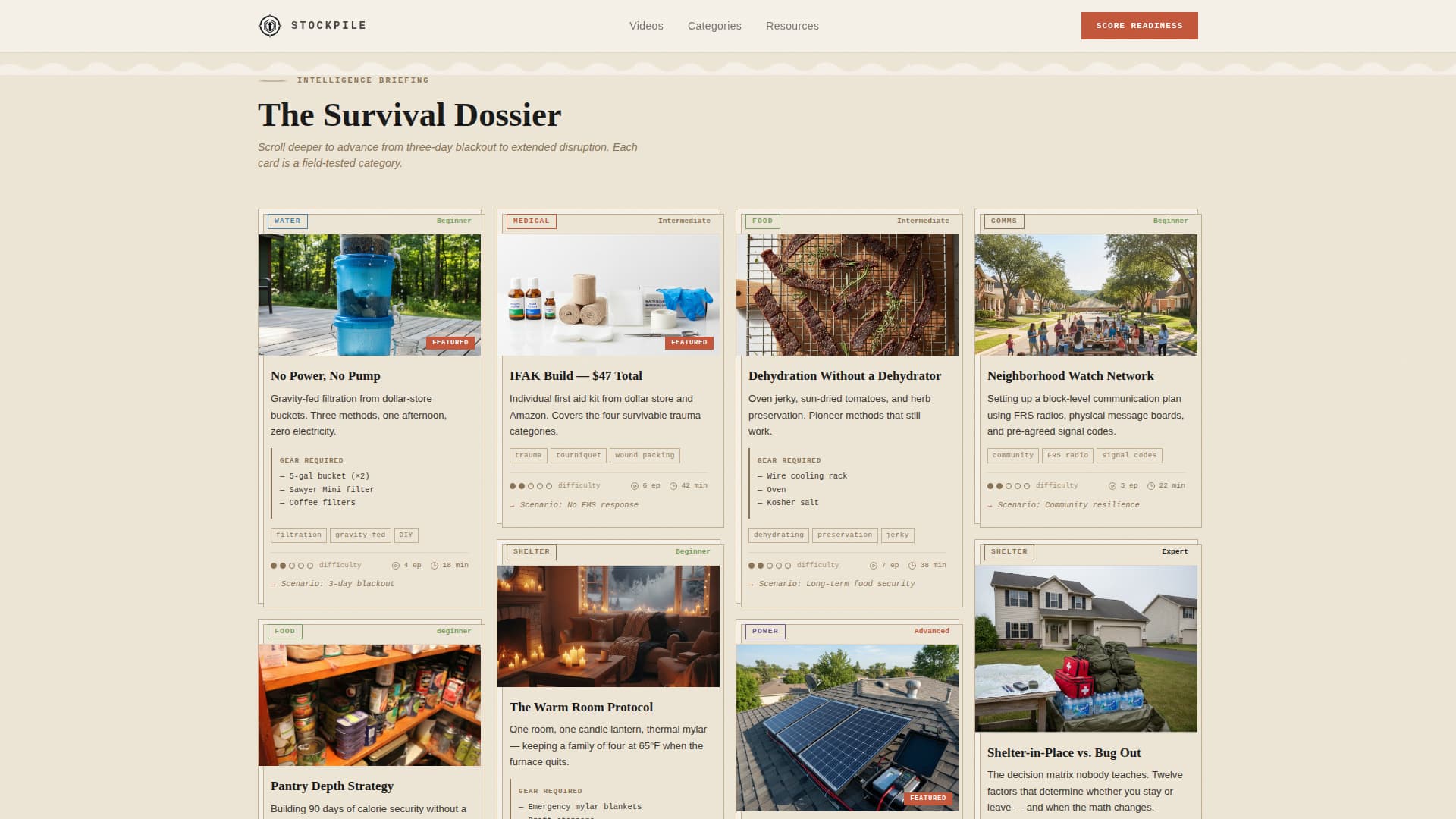Image resolution: width=1456 pixels, height=819 pixels.
Task: Click 'Scenario: 3-day blackout' text
Action: click(x=337, y=584)
